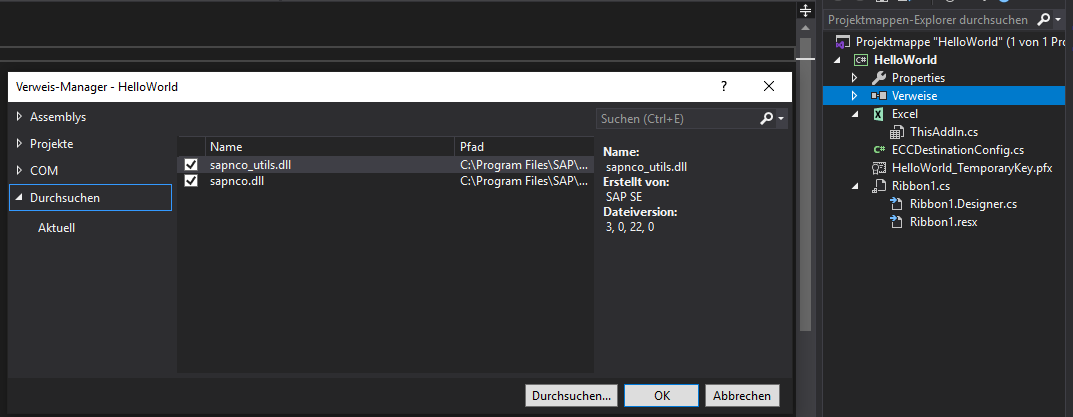Click the Ribbon1.cs file icon

(879, 186)
